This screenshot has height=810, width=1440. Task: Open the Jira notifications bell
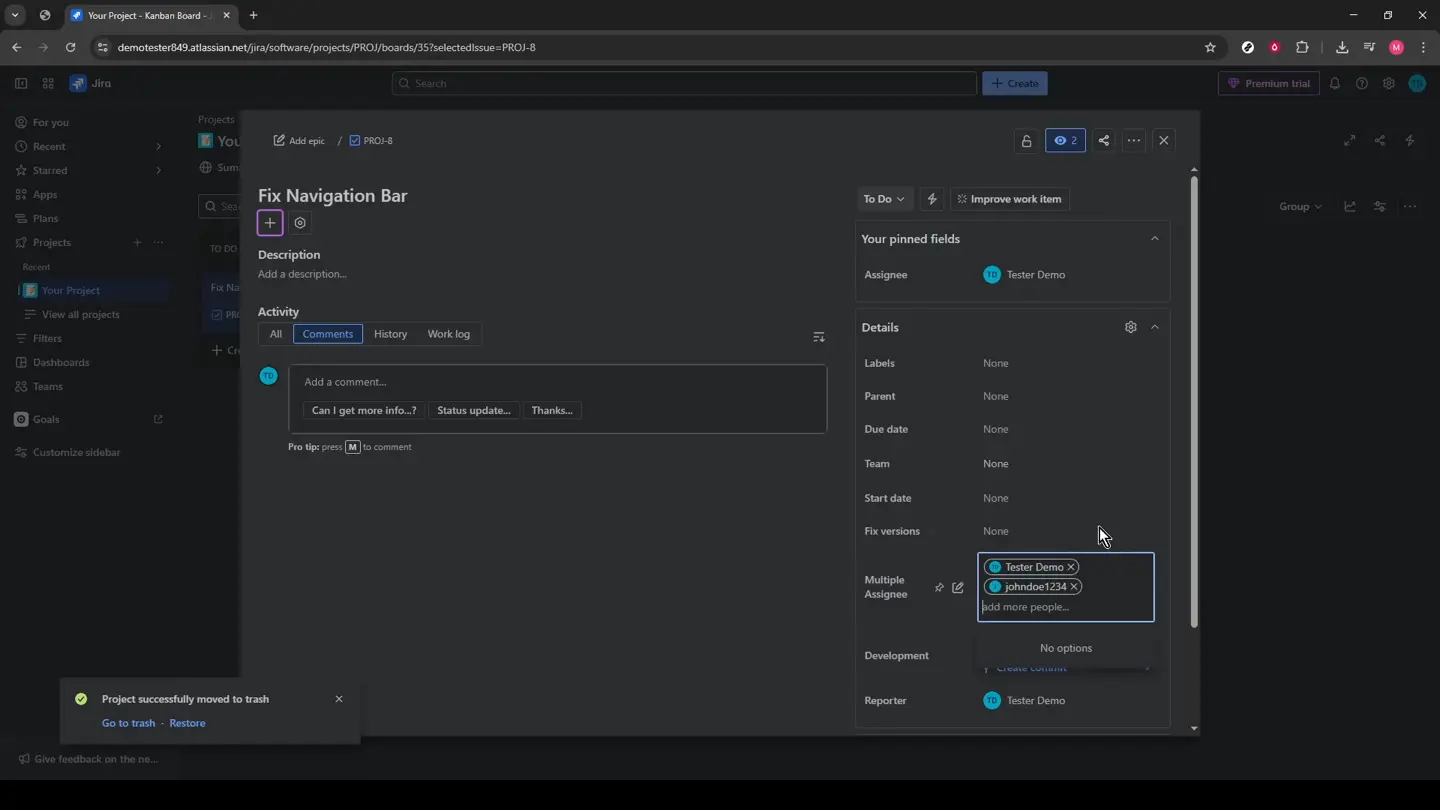(x=1335, y=84)
